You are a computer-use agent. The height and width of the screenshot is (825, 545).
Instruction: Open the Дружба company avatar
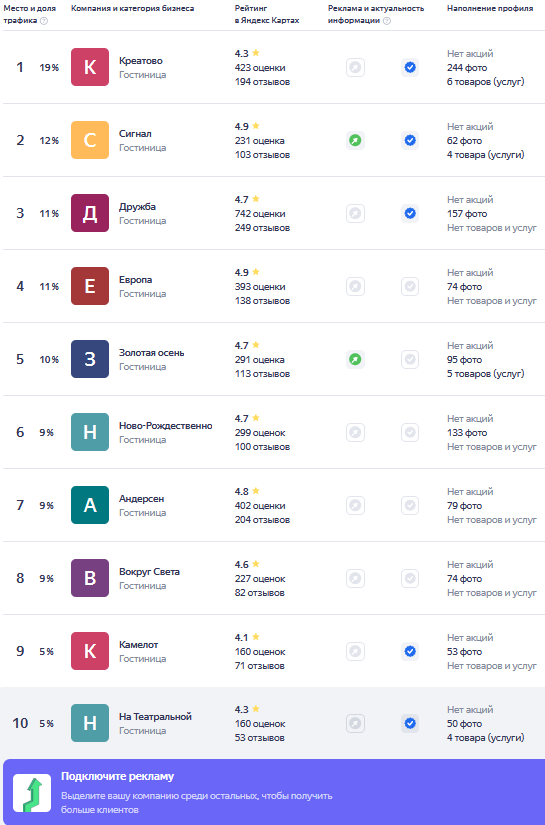point(90,213)
